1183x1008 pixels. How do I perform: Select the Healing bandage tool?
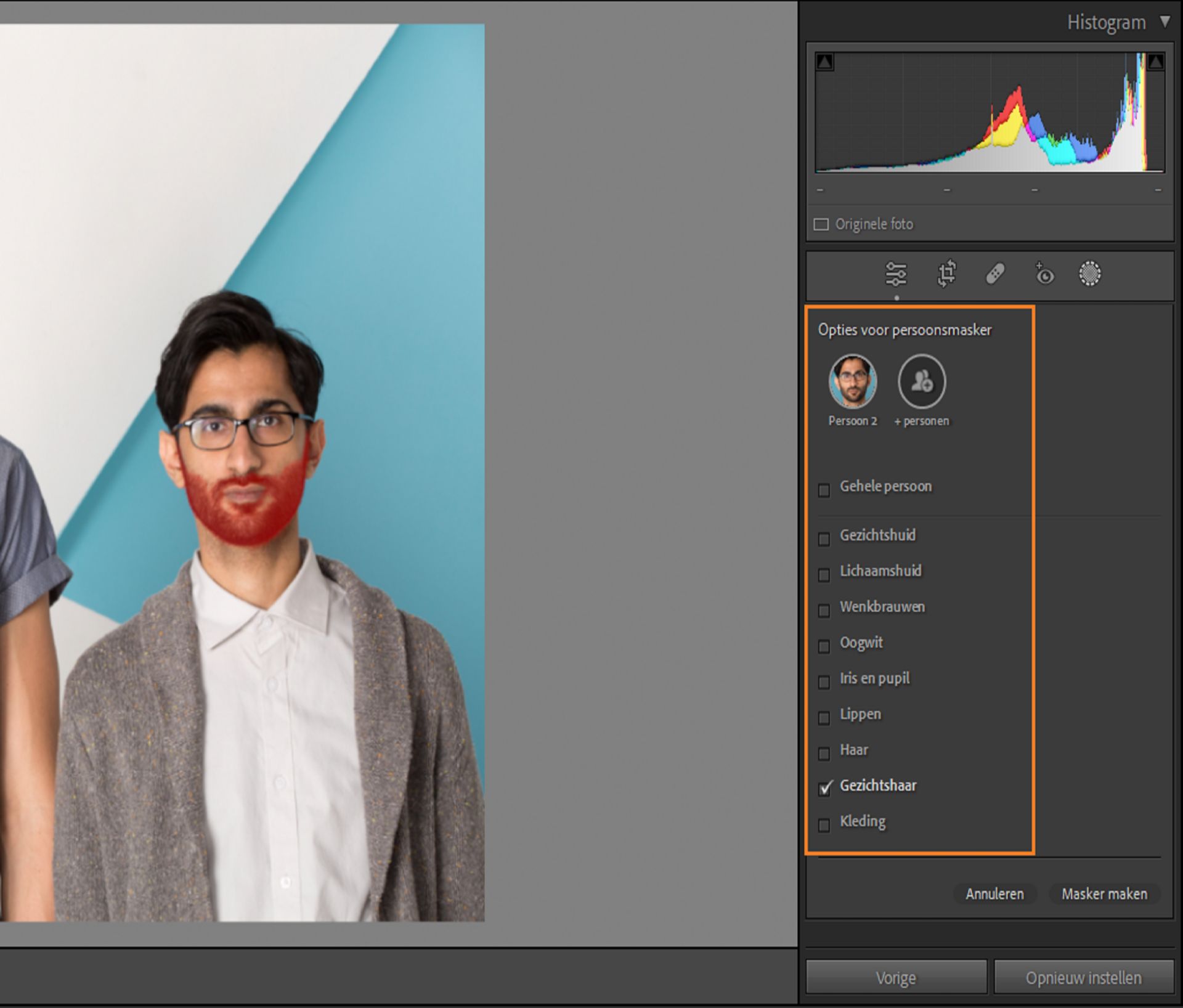pos(995,274)
